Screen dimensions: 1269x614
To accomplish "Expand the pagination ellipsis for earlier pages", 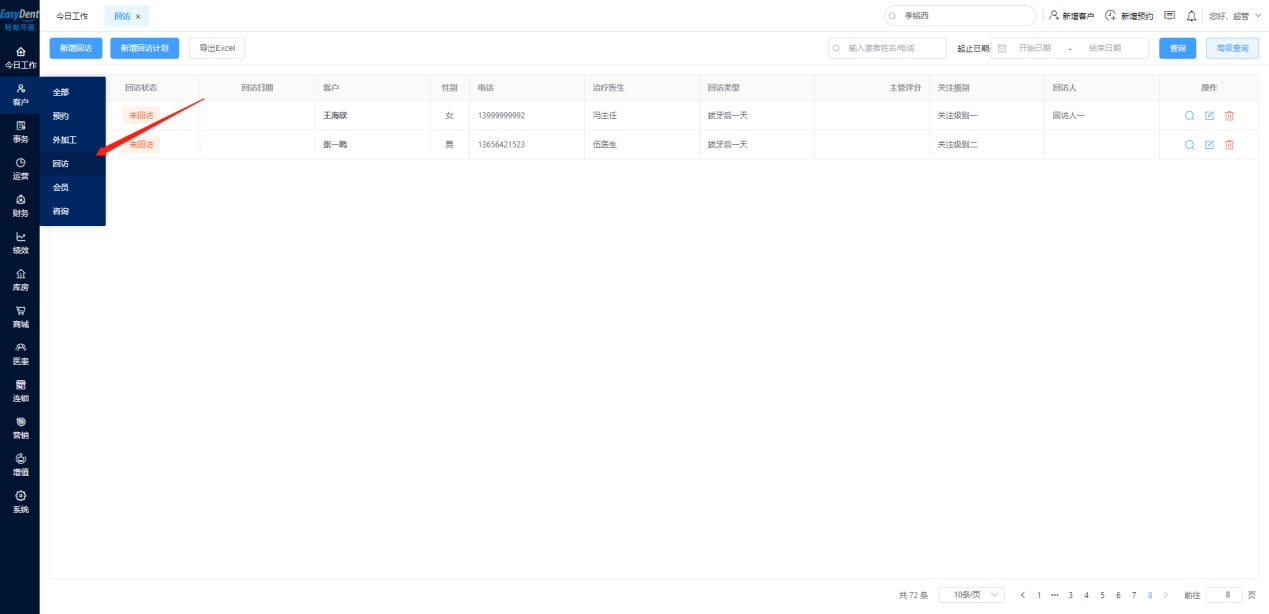I will 1054,595.
